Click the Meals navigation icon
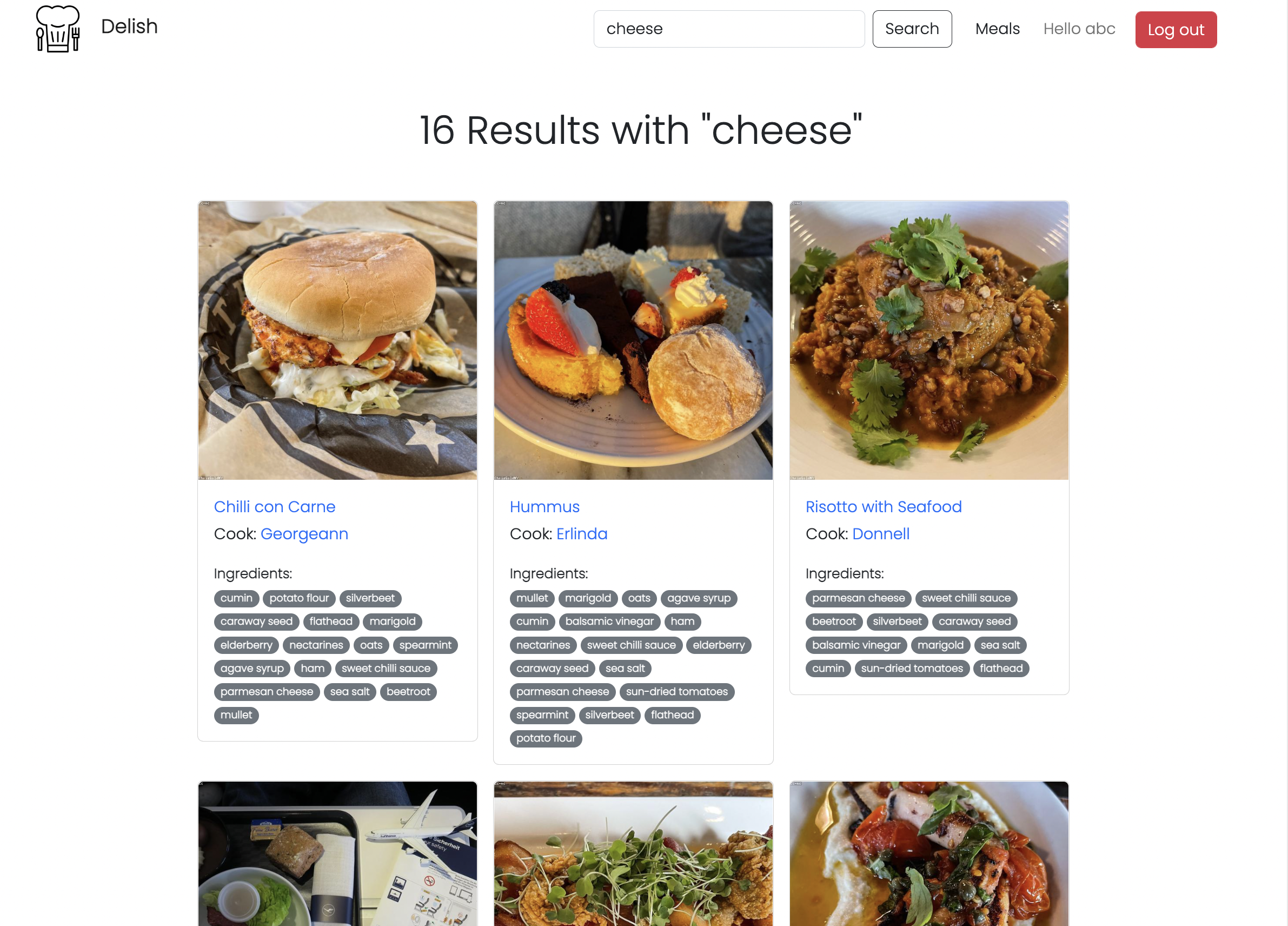1288x926 pixels. pos(996,28)
